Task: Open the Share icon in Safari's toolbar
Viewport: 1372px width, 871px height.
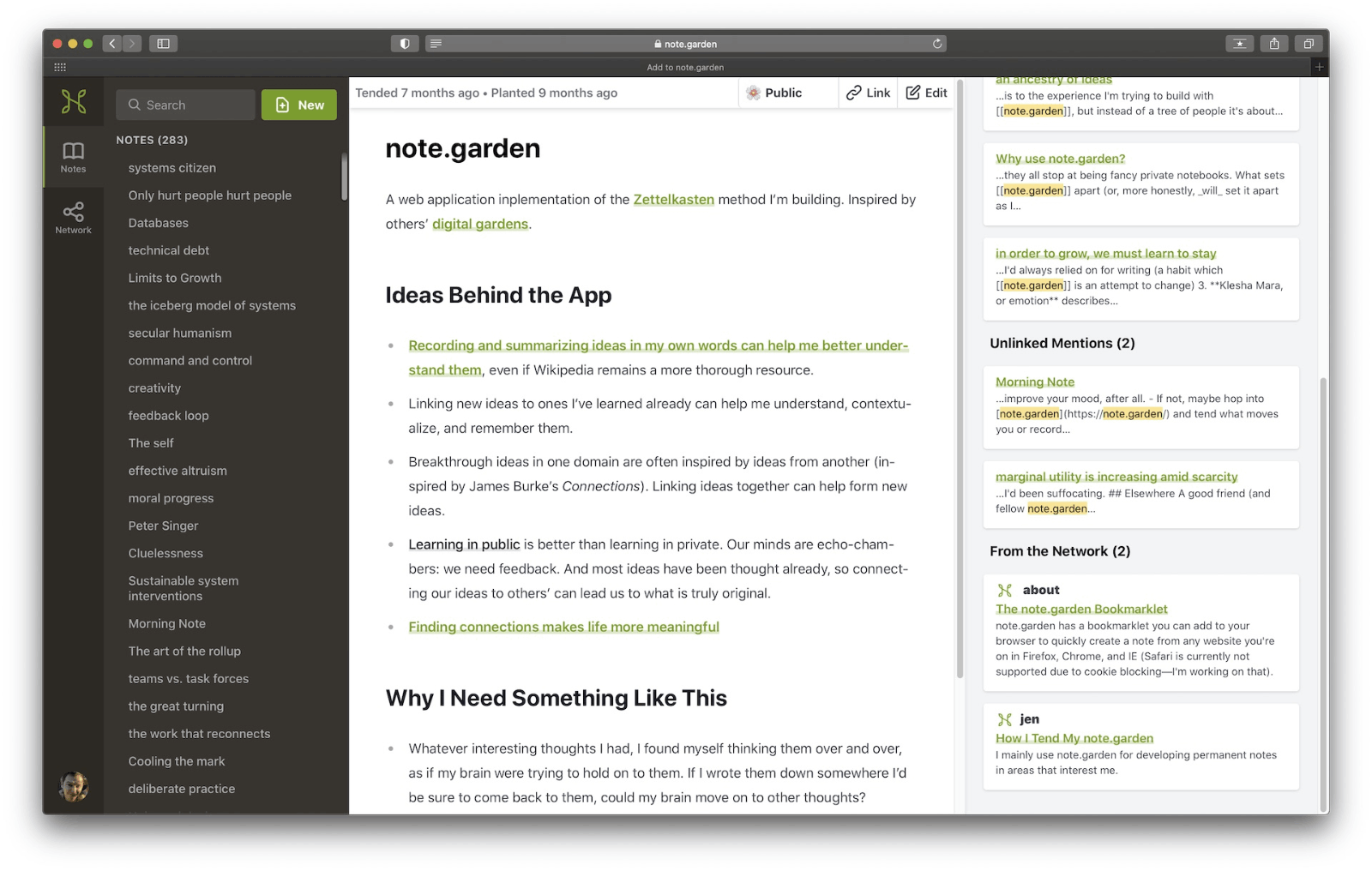Action: [1275, 44]
